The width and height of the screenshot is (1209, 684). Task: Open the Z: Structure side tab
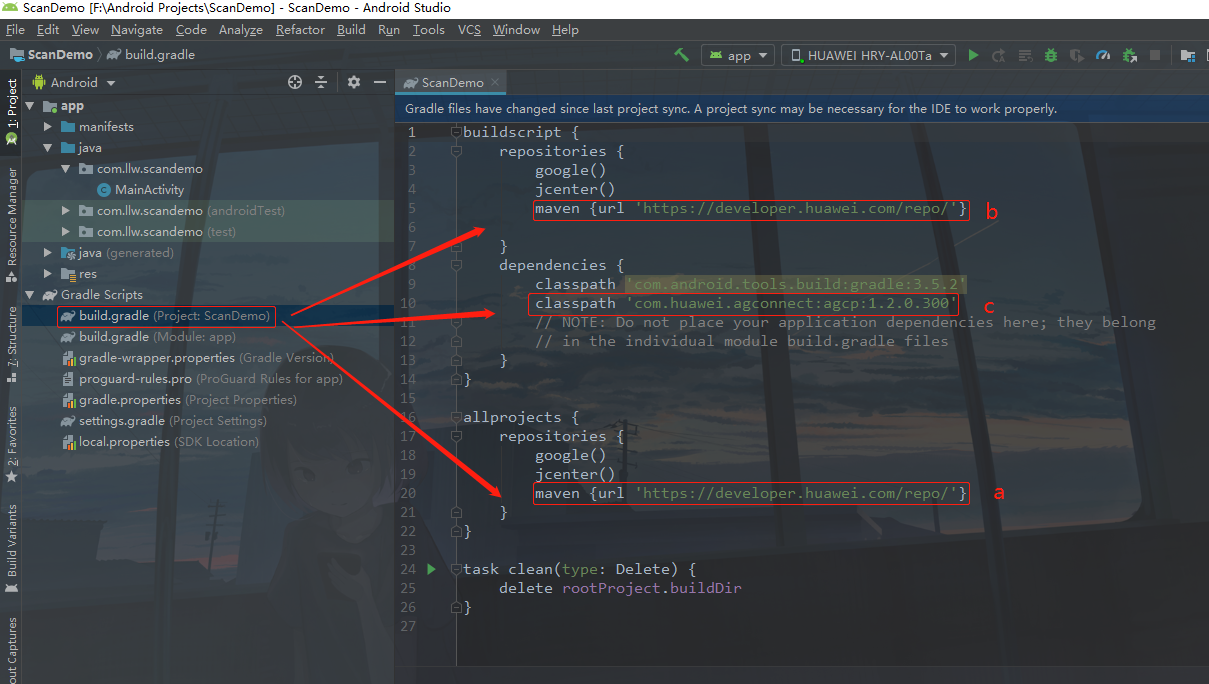[11, 345]
